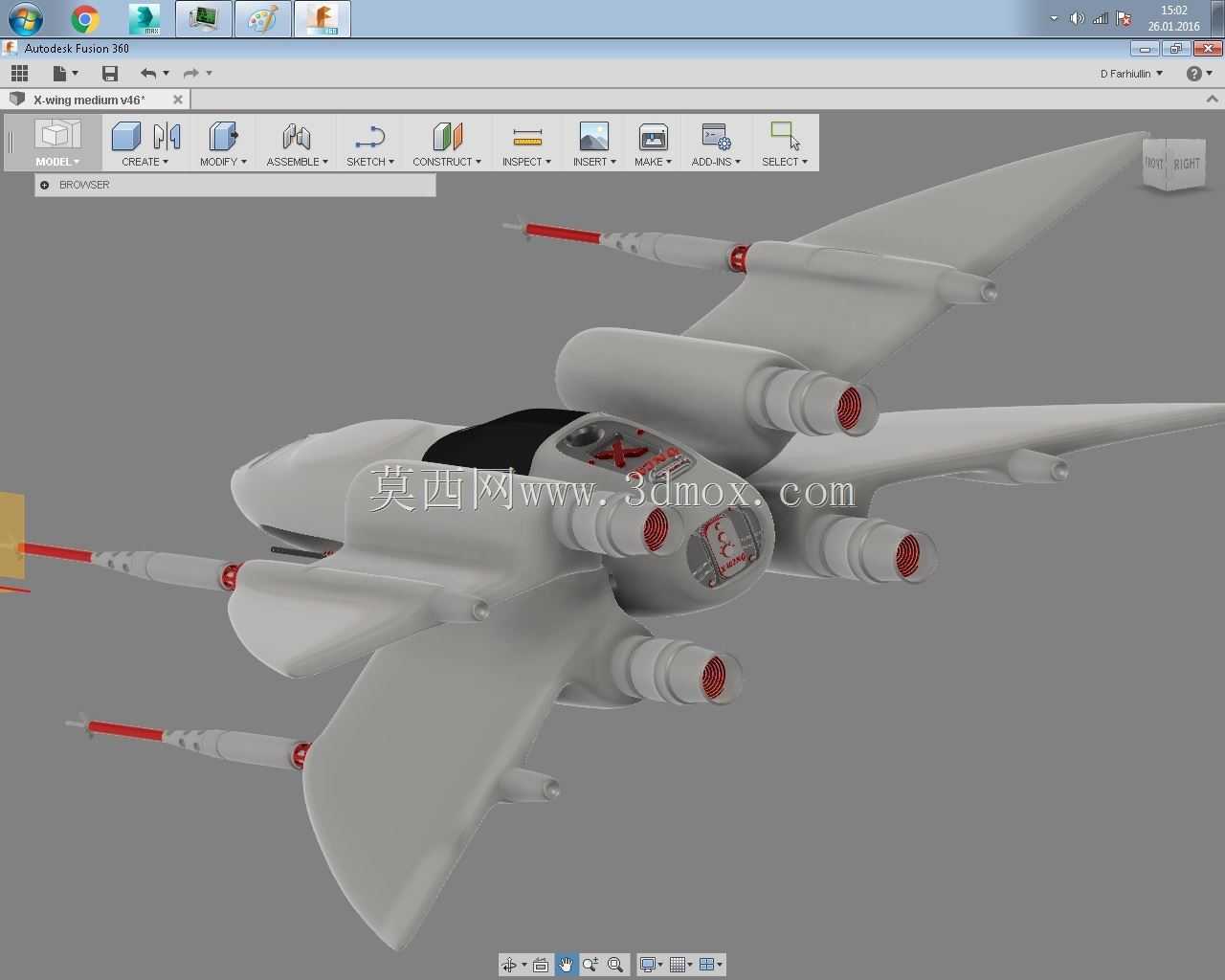The image size is (1225, 980).
Task: Open the INSERT dropdown
Action: 594,162
